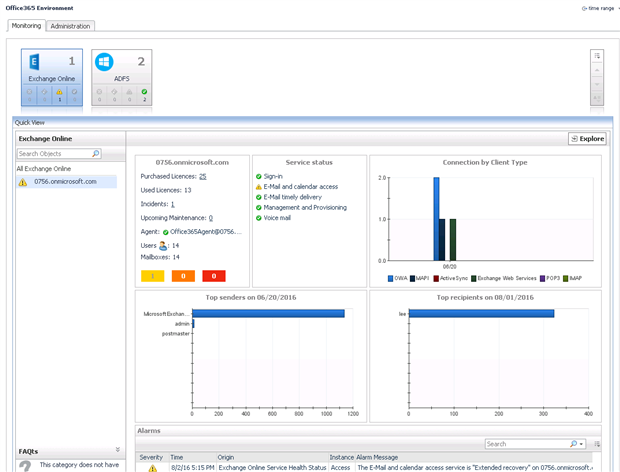
Task: Open fatal count in ADFS tile
Action: tap(99, 95)
